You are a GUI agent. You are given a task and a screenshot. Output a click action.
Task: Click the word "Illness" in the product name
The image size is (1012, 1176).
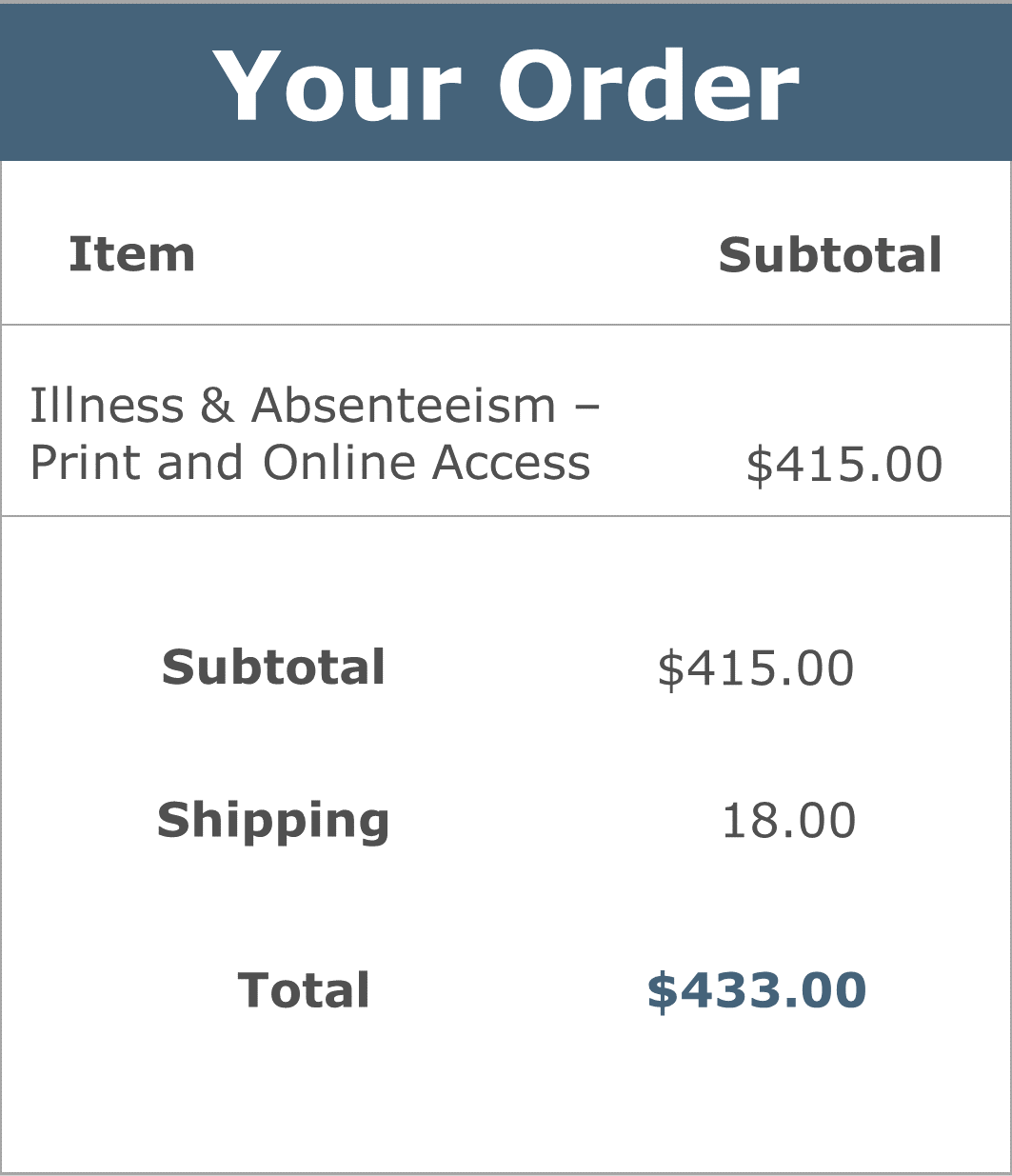107,405
